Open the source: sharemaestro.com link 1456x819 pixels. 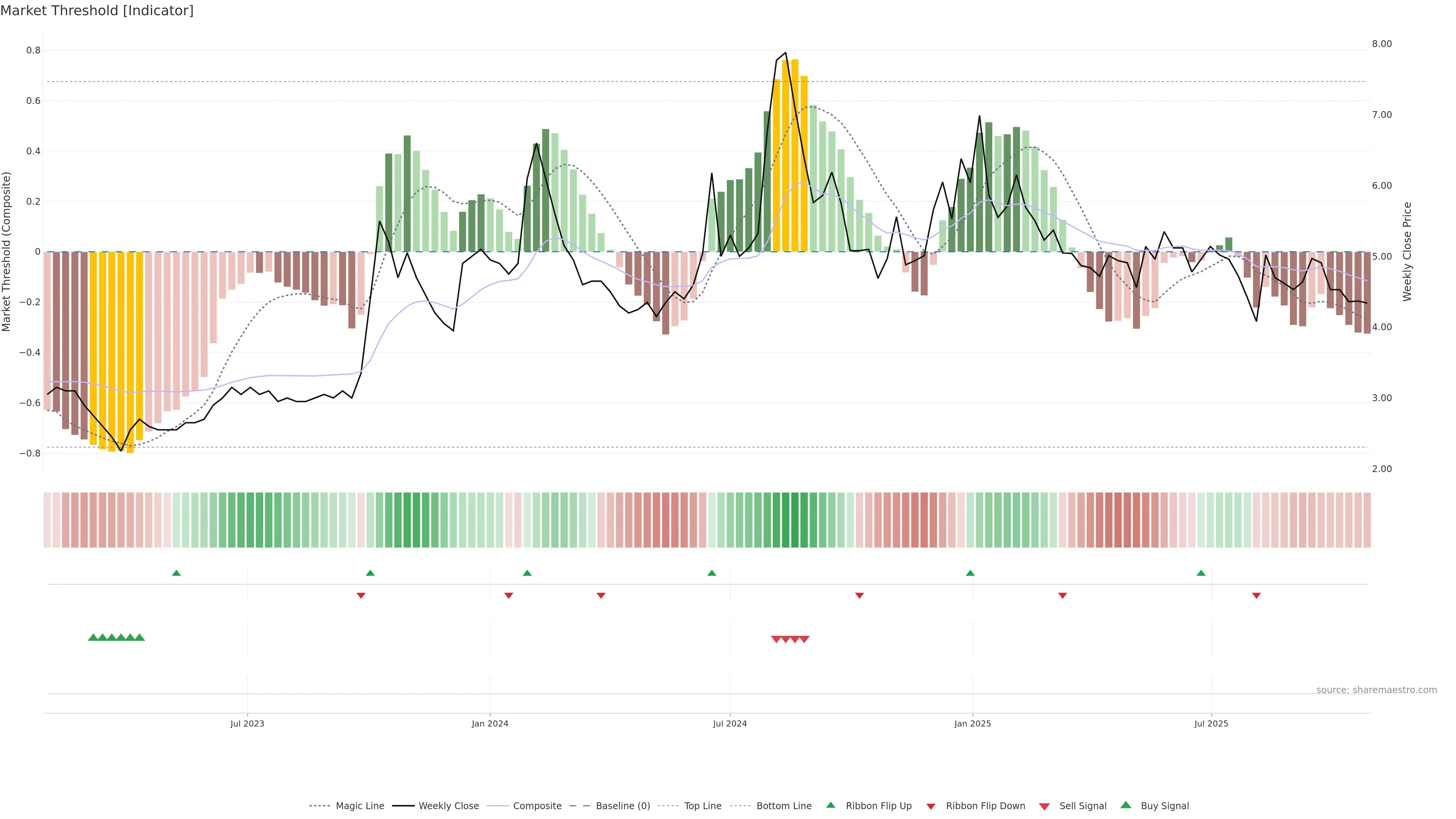pos(1376,690)
